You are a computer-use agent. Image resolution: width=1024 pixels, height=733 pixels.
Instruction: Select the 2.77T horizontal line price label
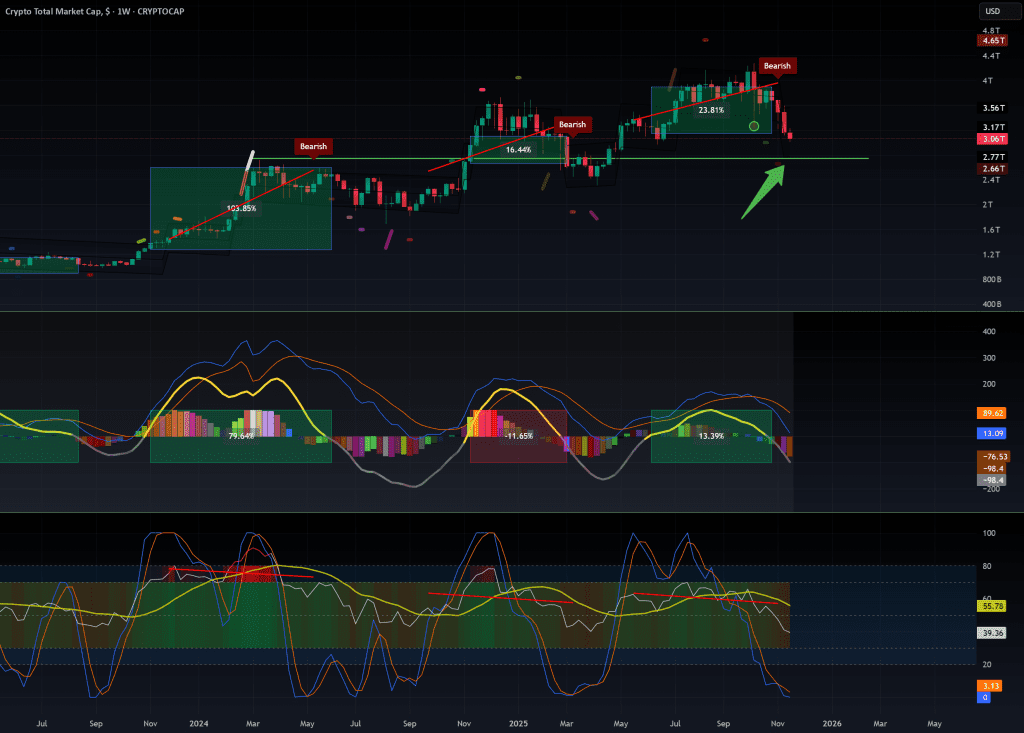[993, 158]
